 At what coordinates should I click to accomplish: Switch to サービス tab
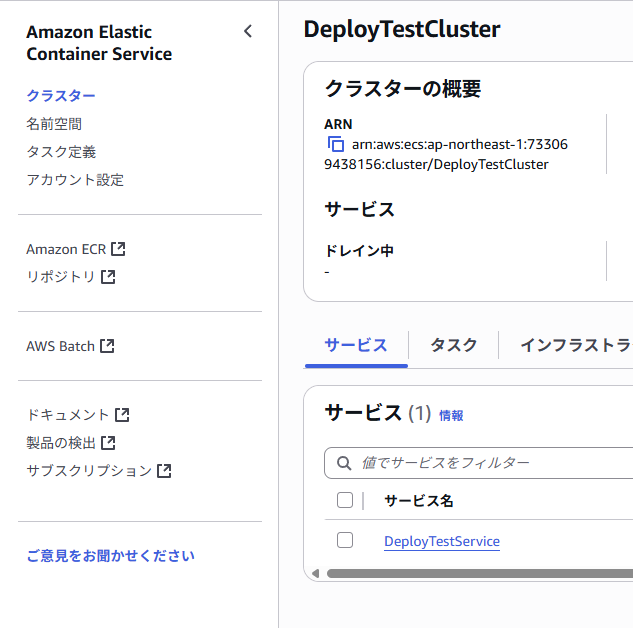356,345
